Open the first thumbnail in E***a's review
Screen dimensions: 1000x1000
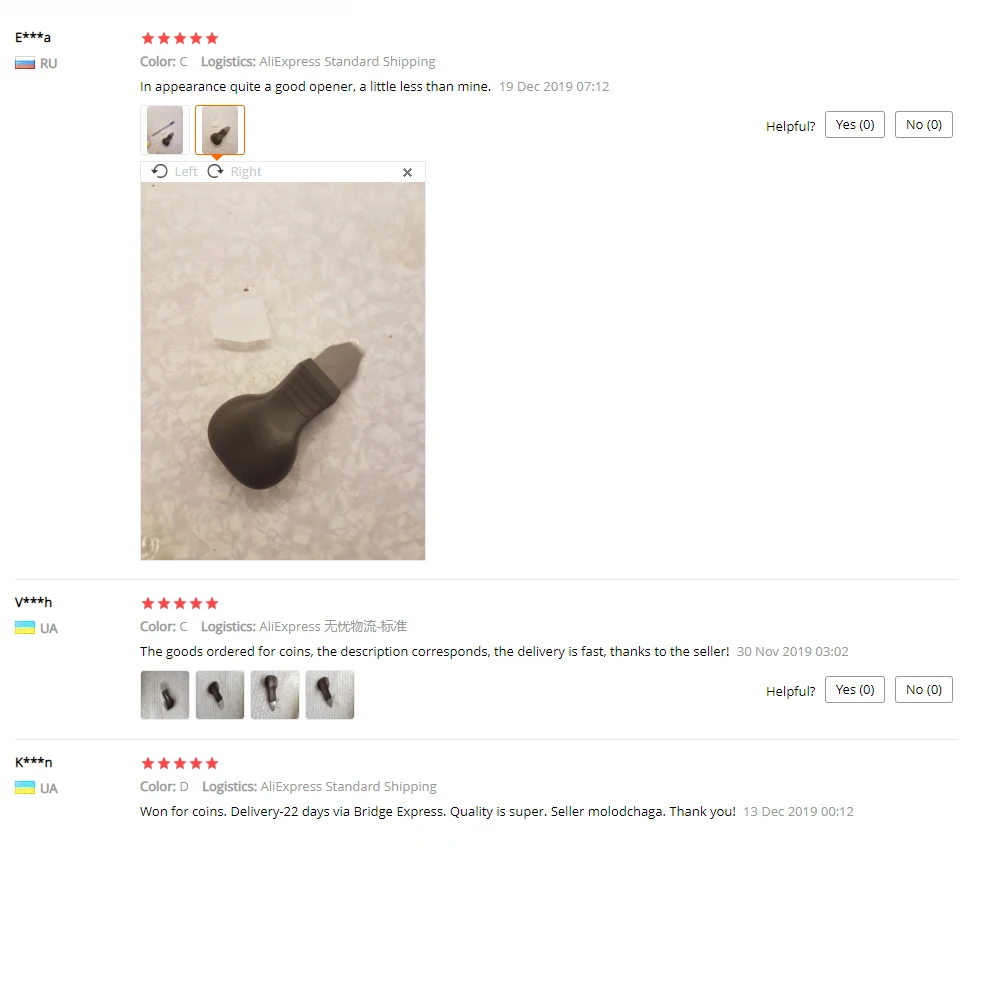point(165,130)
